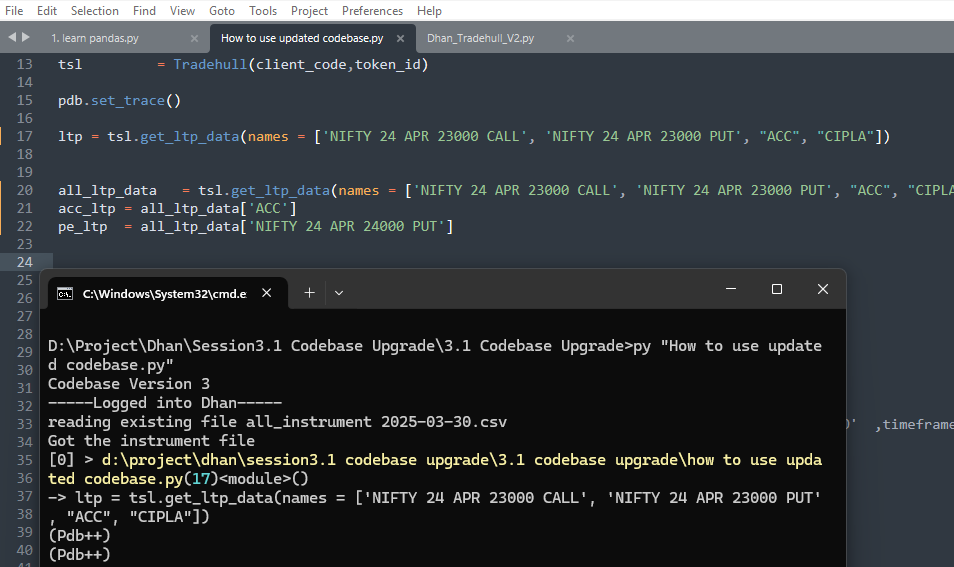Click the cmd icon in the terminal tab
This screenshot has width=954, height=567.
(x=65, y=294)
